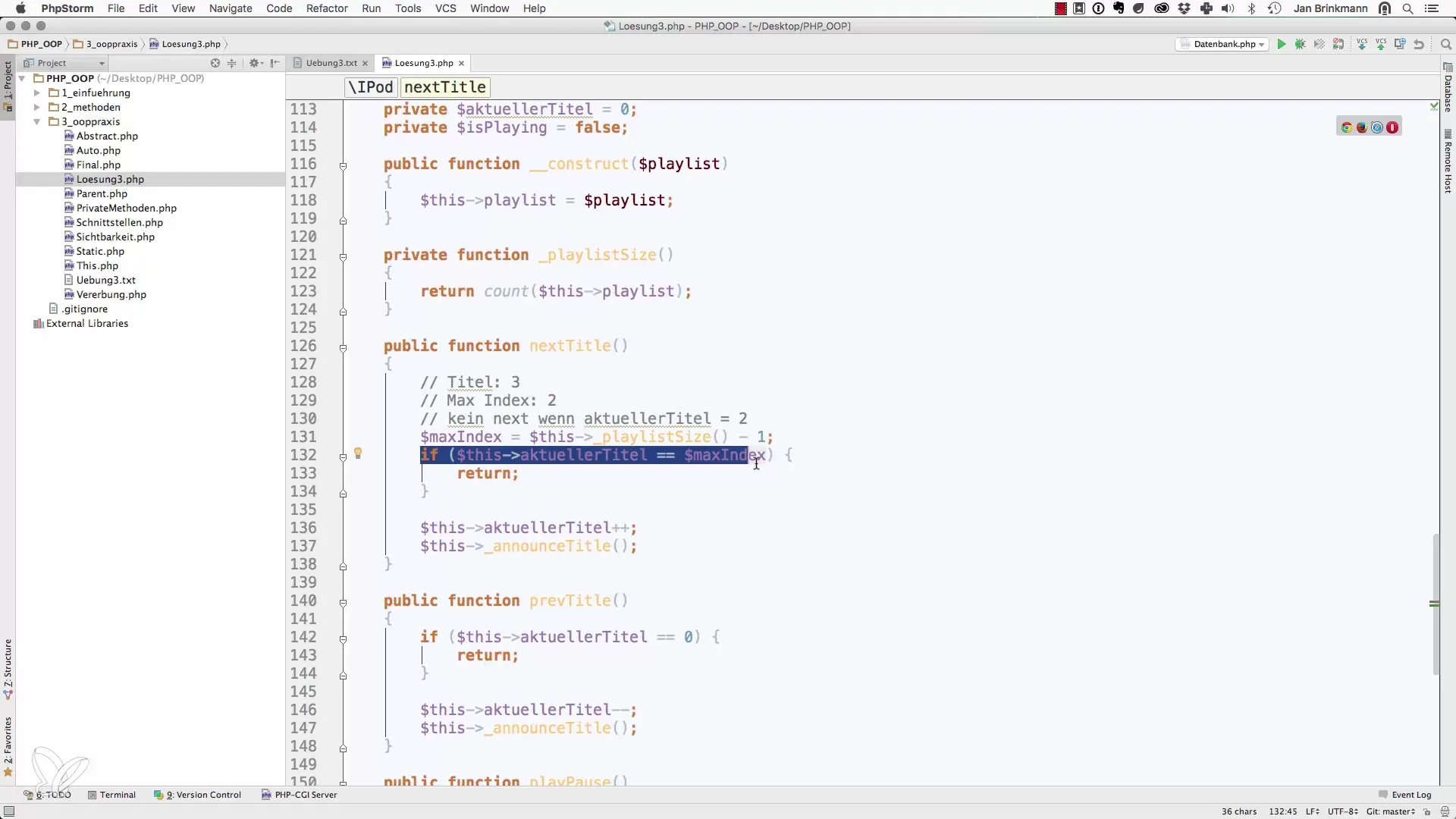Click PHP_OOP in navigation breadcrumb
This screenshot has height=819, width=1456.
coord(35,44)
